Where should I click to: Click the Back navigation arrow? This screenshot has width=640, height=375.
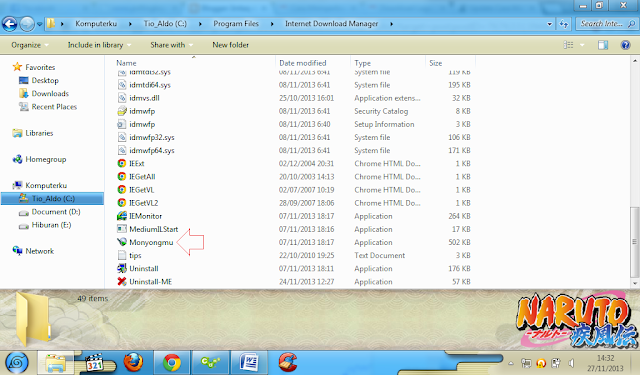[x=10, y=24]
